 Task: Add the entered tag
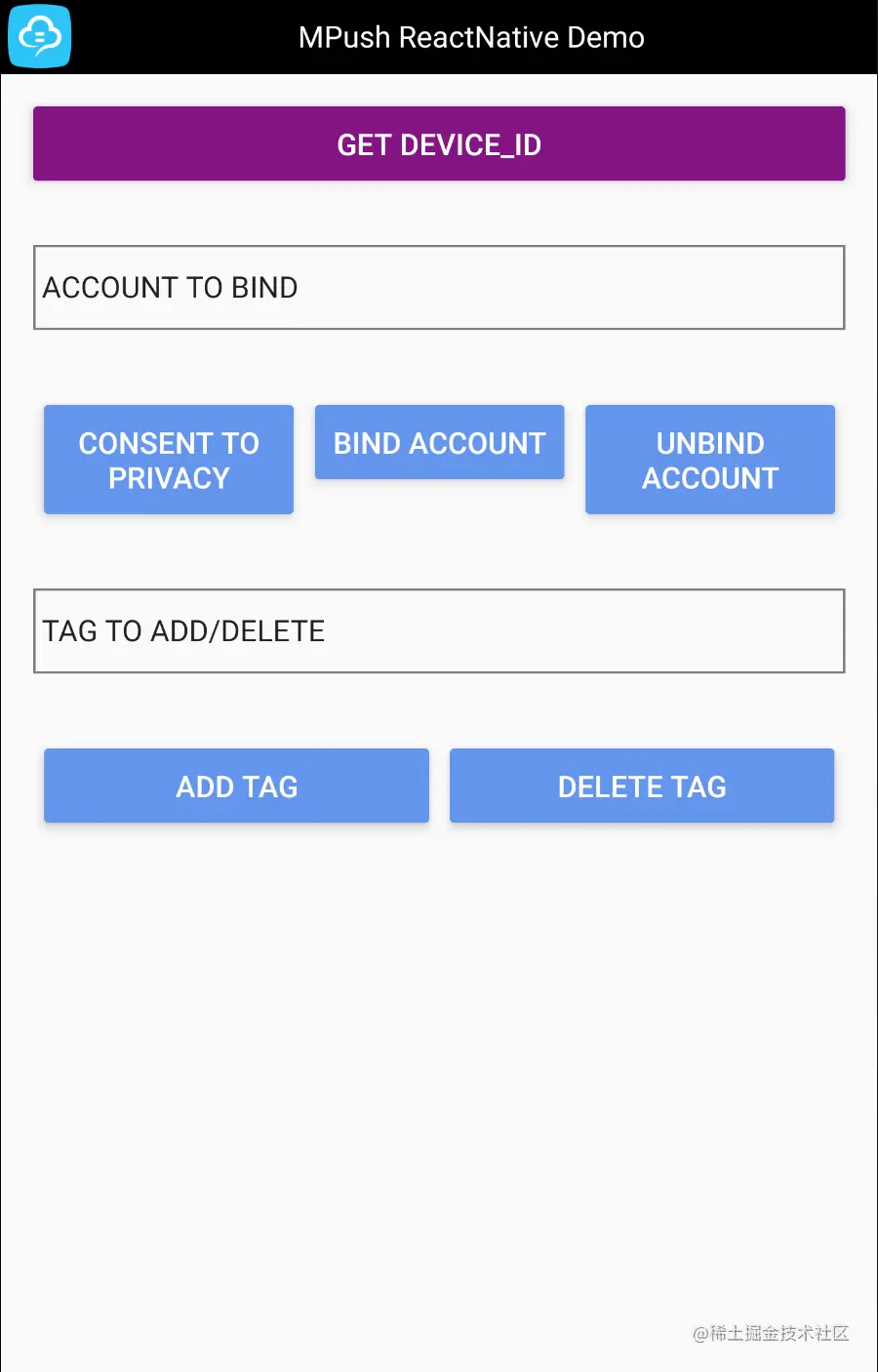coord(236,786)
